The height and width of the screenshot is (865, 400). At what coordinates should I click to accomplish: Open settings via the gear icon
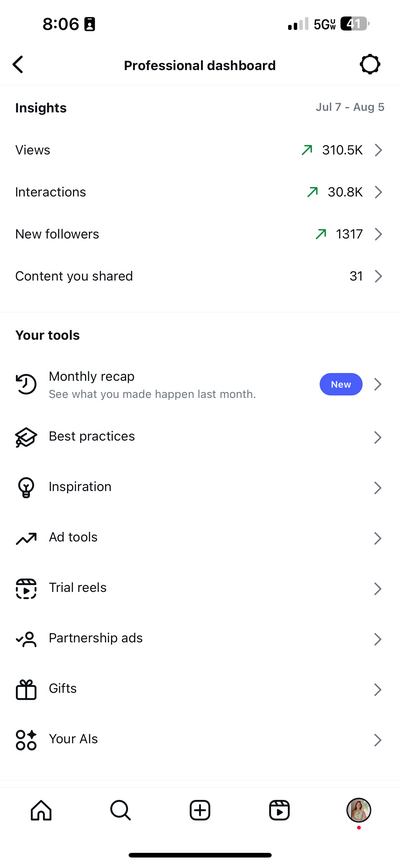pyautogui.click(x=370, y=65)
